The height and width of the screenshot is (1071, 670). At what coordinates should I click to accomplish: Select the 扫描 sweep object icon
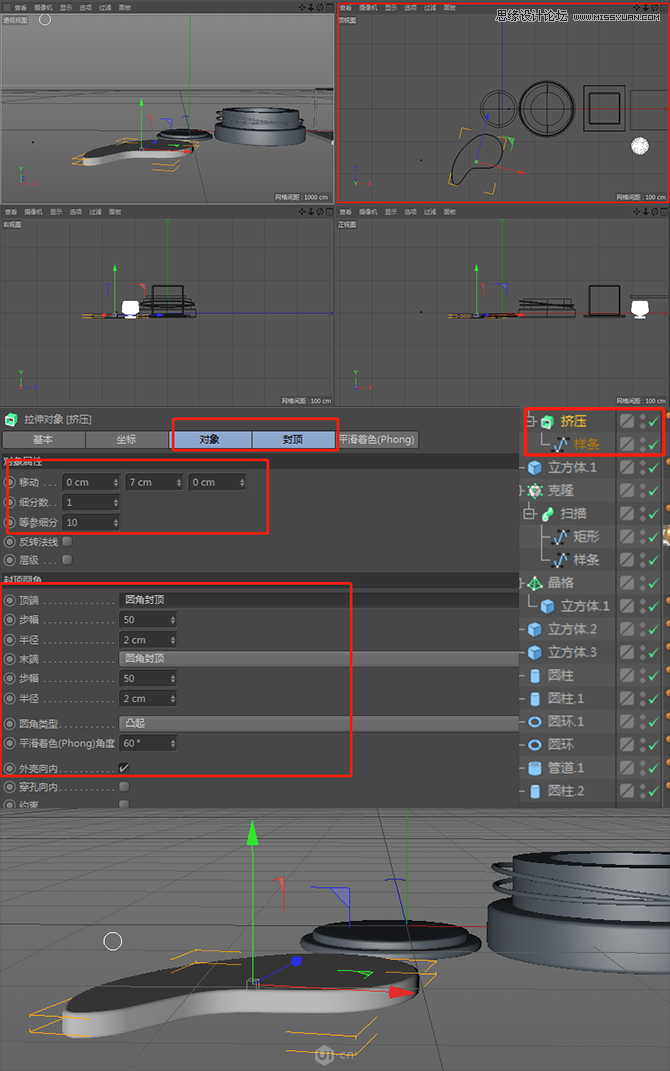click(x=547, y=514)
